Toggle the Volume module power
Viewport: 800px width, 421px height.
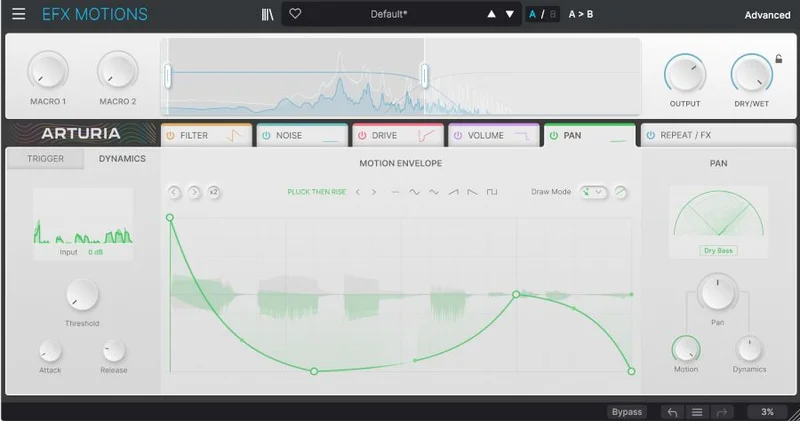(x=458, y=136)
